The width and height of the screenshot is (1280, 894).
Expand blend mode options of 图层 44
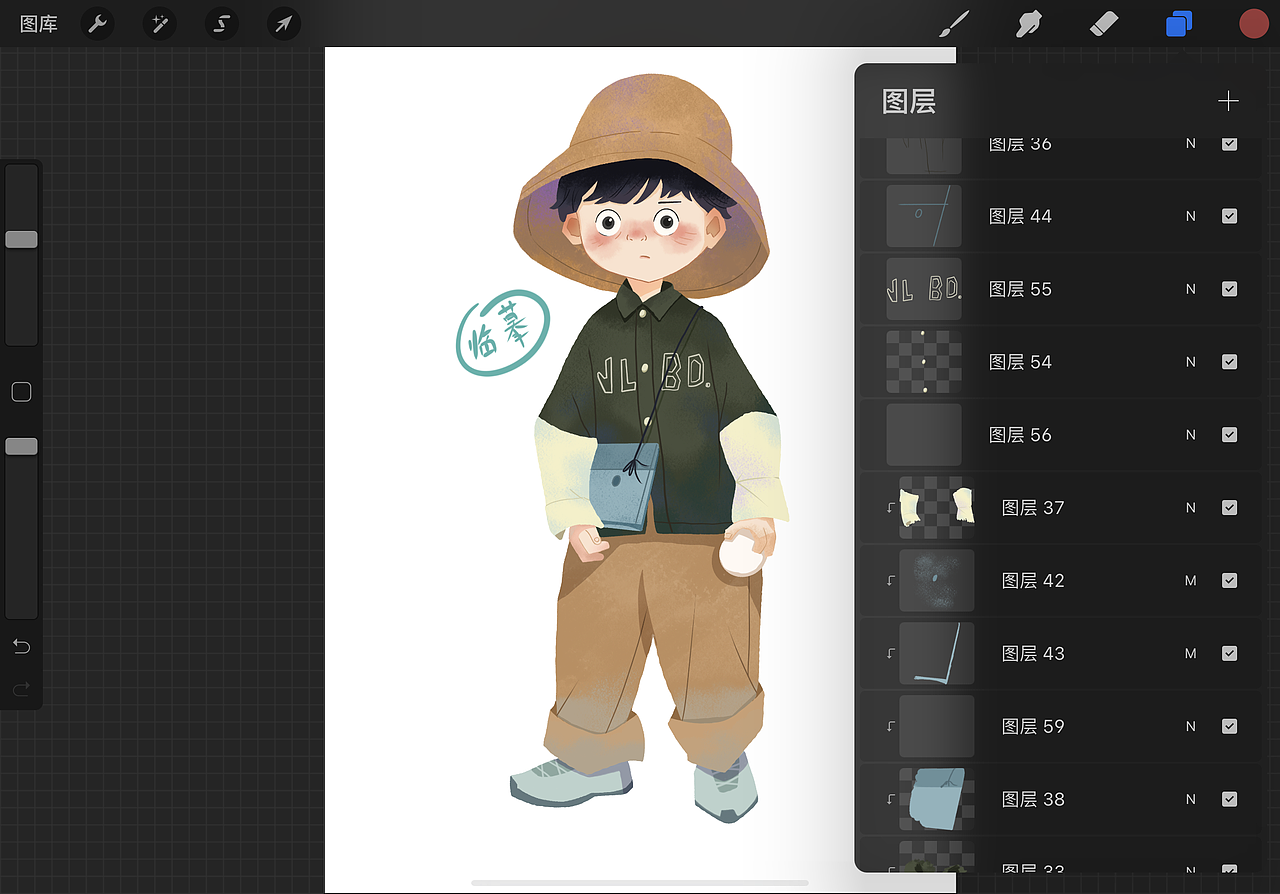tap(1190, 216)
